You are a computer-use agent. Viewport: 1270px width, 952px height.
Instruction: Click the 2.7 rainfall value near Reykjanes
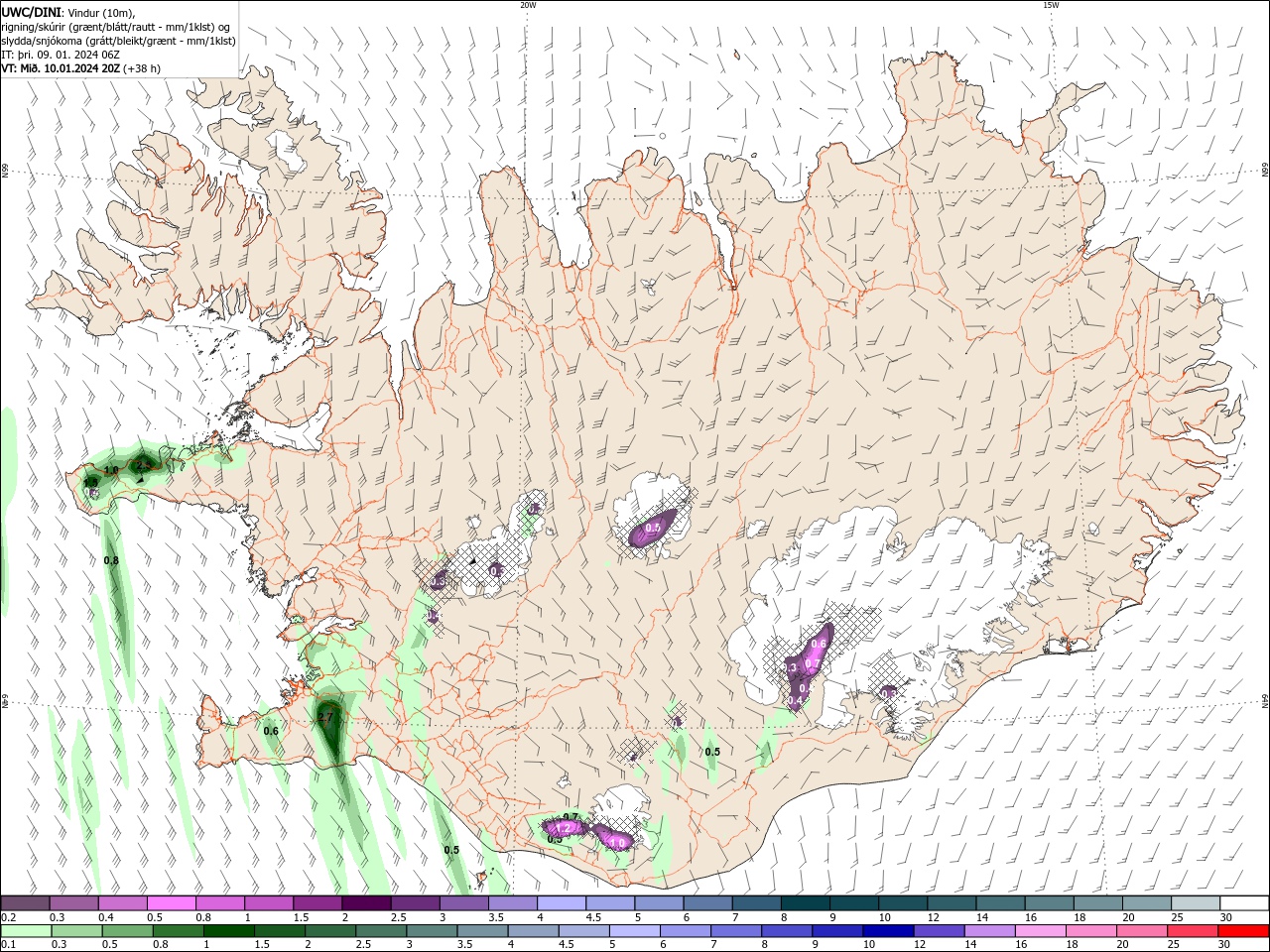(x=325, y=717)
